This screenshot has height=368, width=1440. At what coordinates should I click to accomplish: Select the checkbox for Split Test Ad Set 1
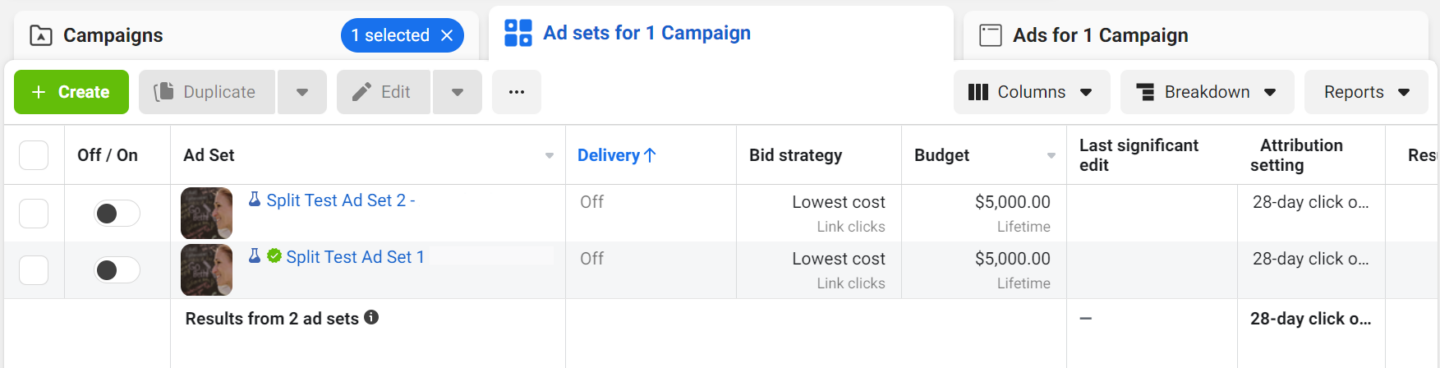click(x=34, y=270)
